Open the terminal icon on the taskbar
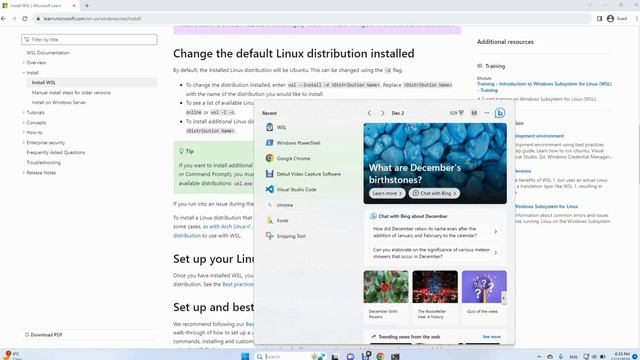 click(x=395, y=356)
